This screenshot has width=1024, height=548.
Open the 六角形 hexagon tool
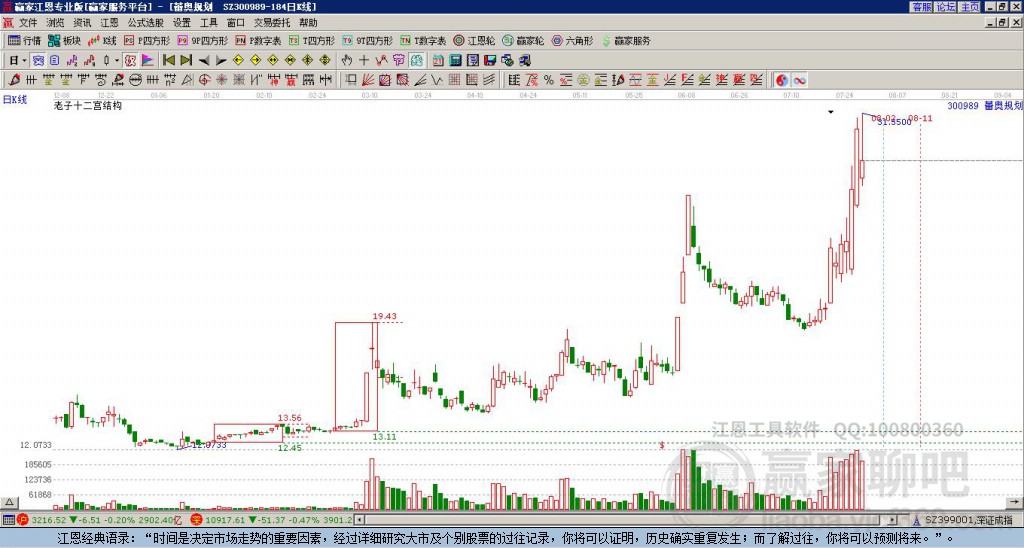[x=572, y=40]
